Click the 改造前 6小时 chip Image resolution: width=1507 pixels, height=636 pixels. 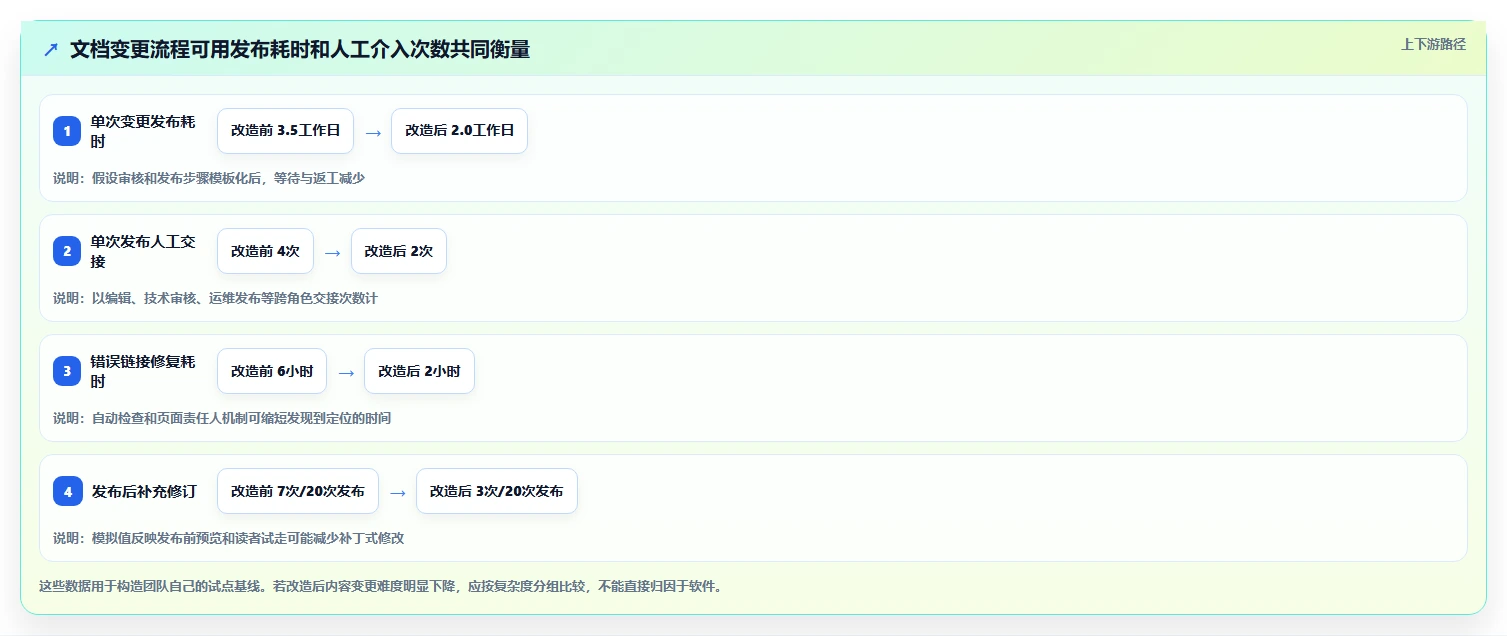click(x=272, y=371)
